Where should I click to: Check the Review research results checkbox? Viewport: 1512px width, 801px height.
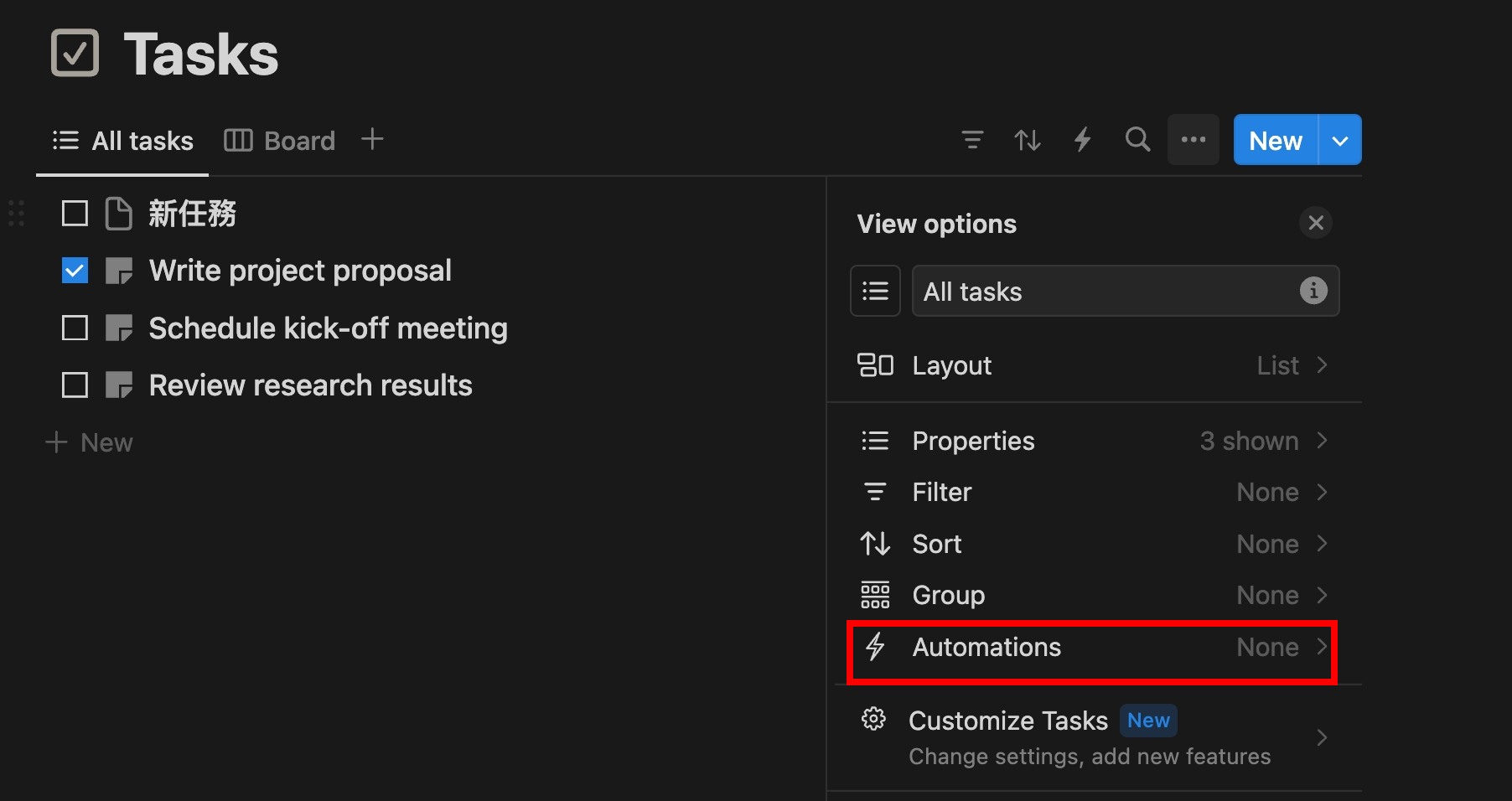pos(75,385)
